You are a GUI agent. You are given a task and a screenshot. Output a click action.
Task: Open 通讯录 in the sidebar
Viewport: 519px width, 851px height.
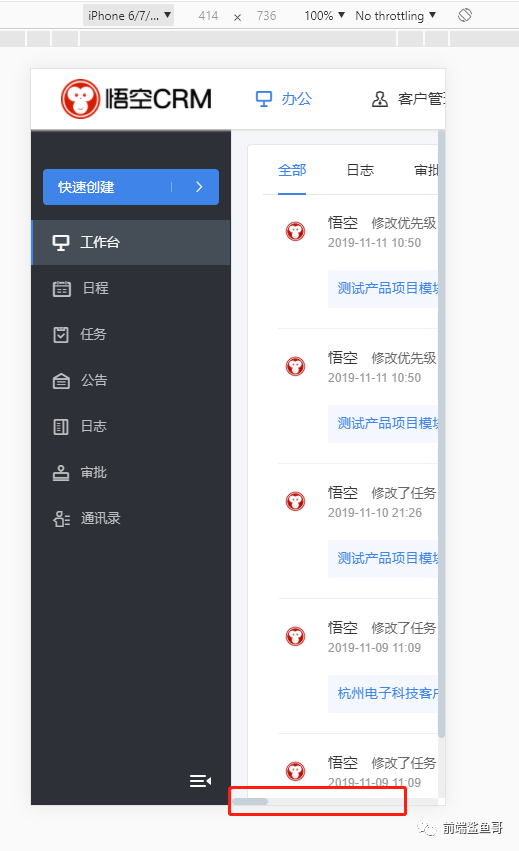pos(131,519)
